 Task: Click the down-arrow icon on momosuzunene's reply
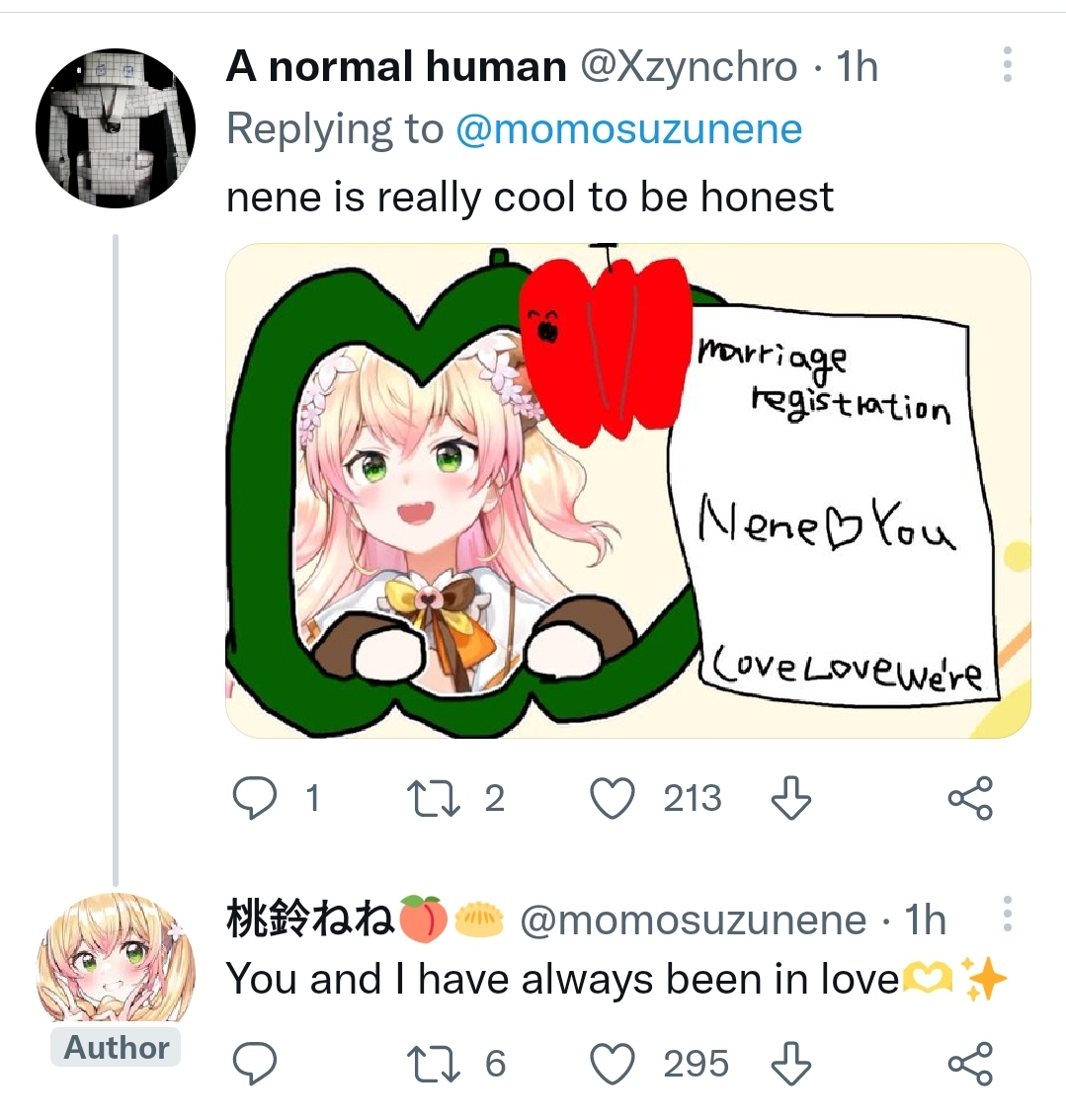click(x=790, y=1064)
